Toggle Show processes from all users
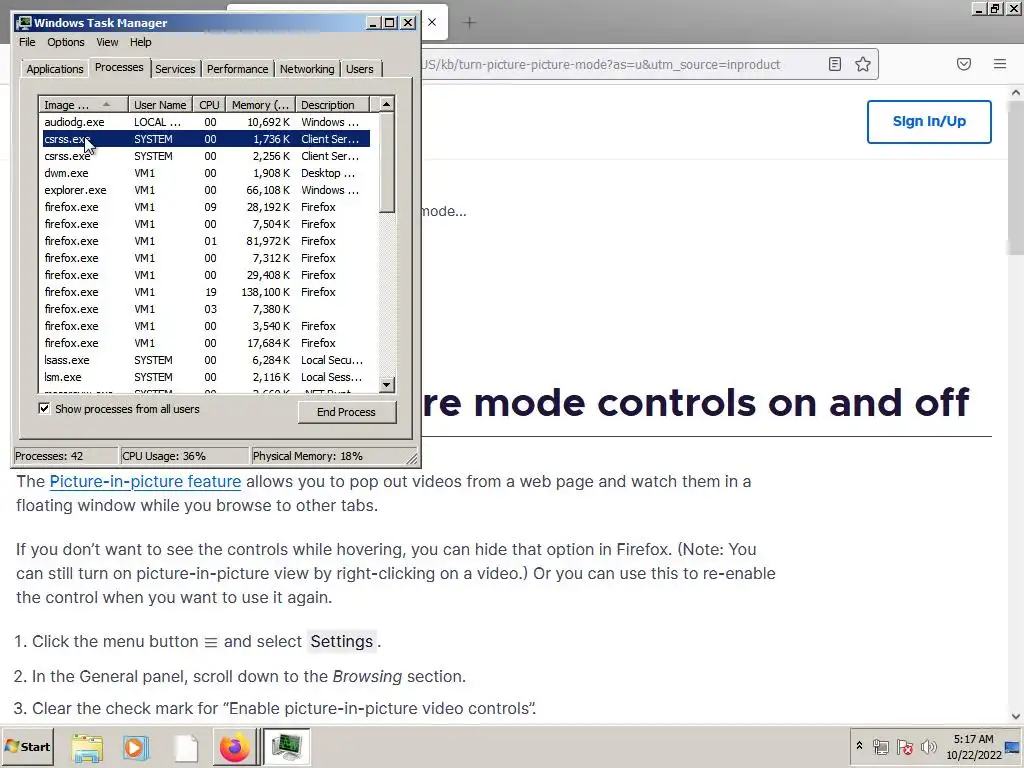 [44, 409]
